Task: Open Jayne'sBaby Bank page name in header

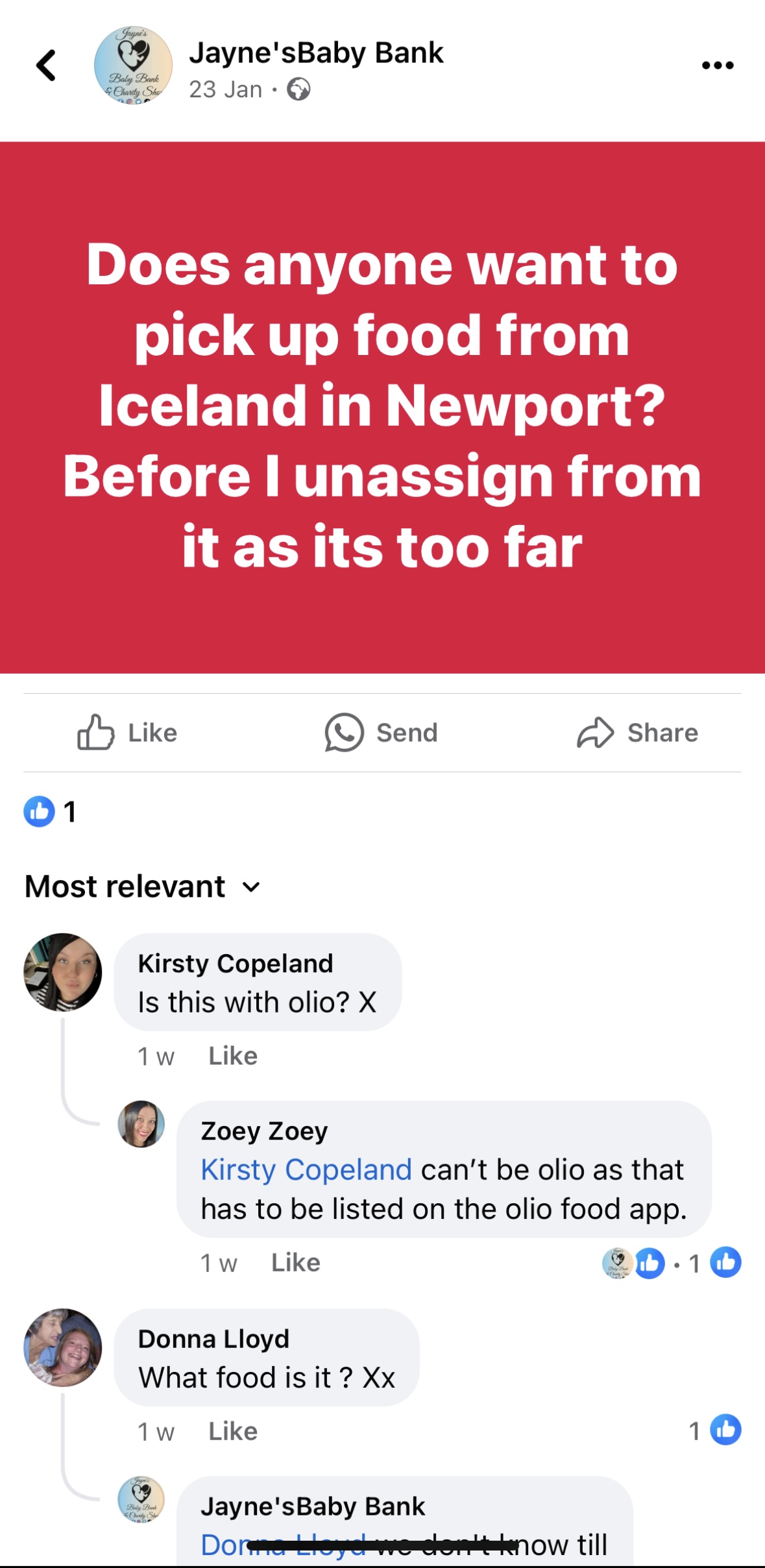Action: pyautogui.click(x=316, y=53)
